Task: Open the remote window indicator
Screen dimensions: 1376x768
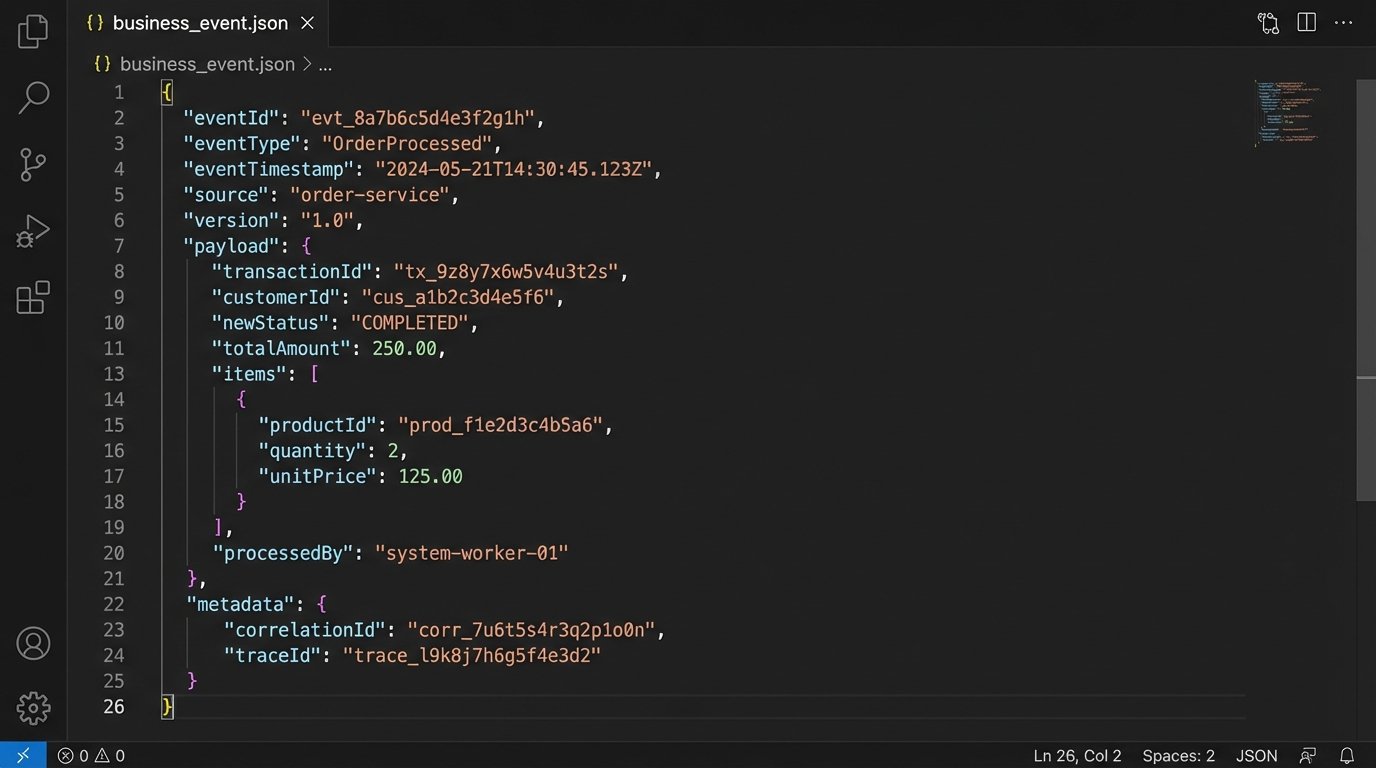Action: [x=23, y=756]
